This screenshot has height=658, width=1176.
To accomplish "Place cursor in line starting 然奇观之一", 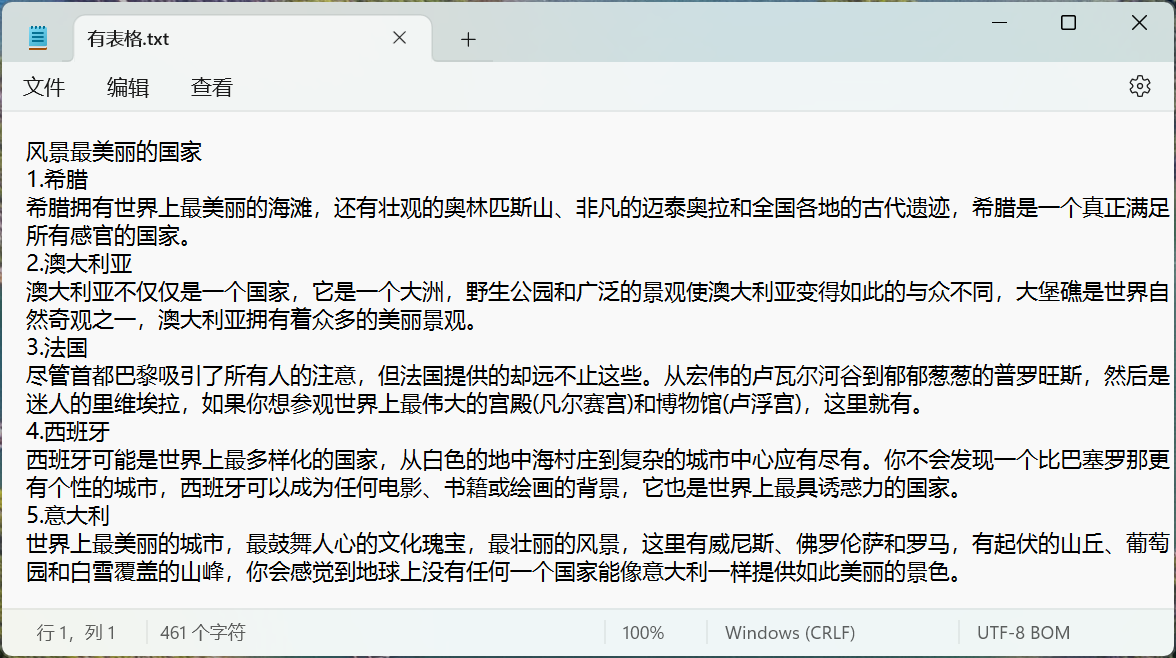I will pos(253,320).
